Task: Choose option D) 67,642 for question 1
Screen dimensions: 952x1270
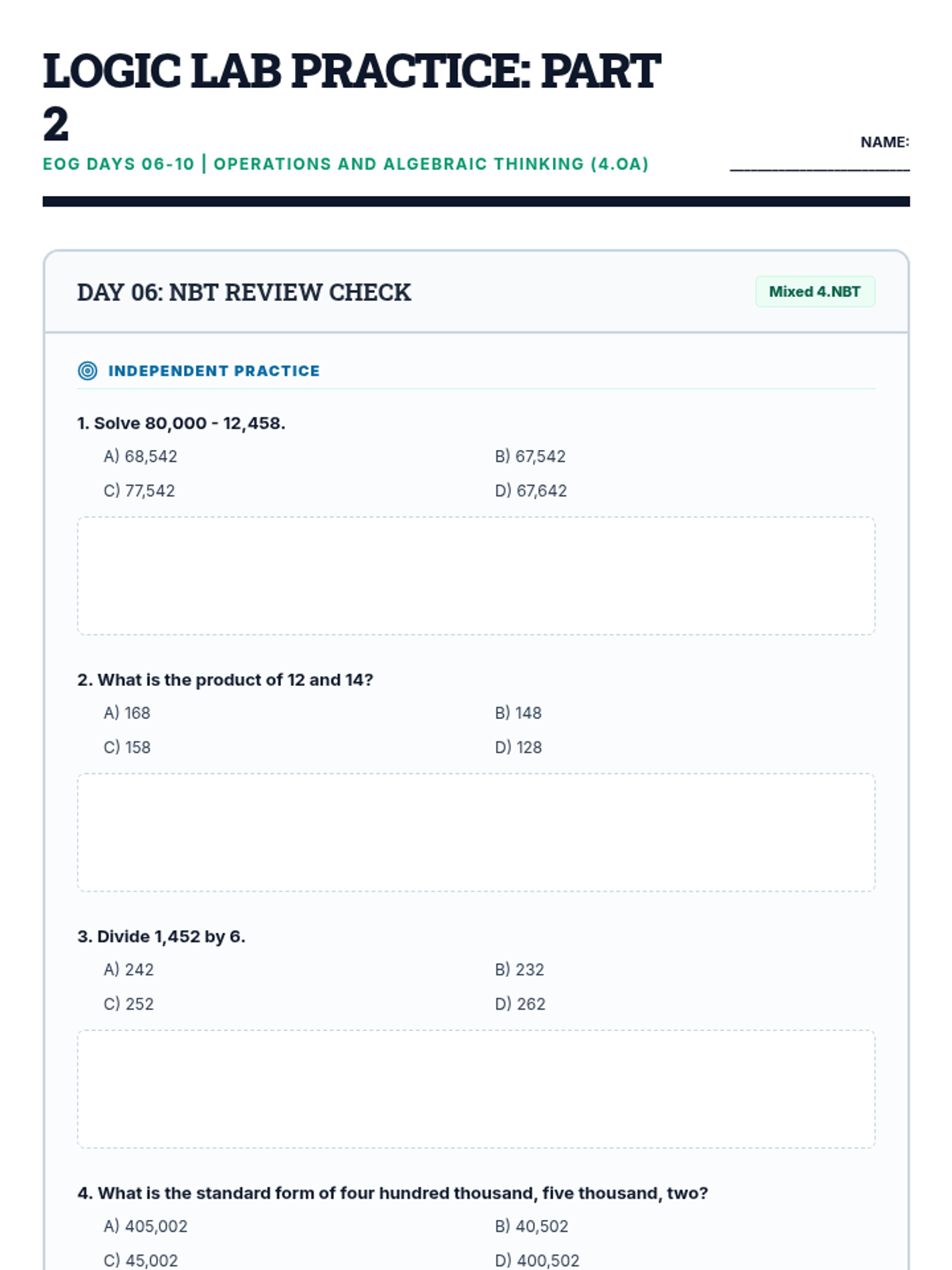Action: click(x=531, y=491)
